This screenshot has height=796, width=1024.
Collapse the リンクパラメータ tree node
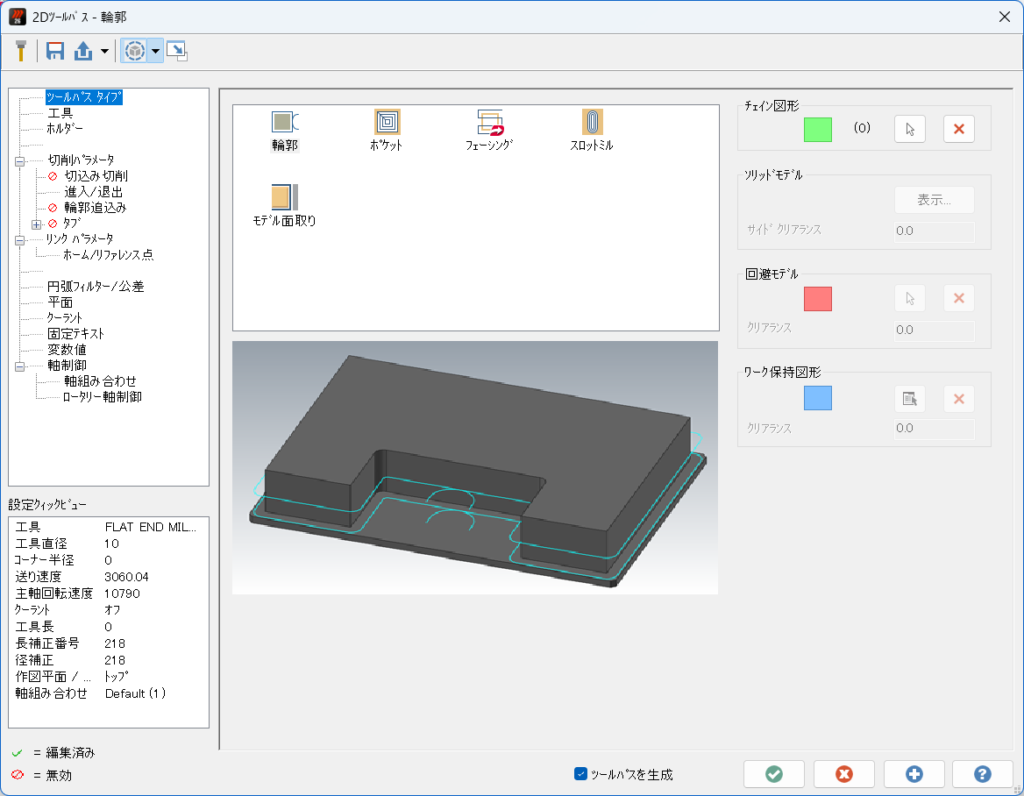[20, 240]
